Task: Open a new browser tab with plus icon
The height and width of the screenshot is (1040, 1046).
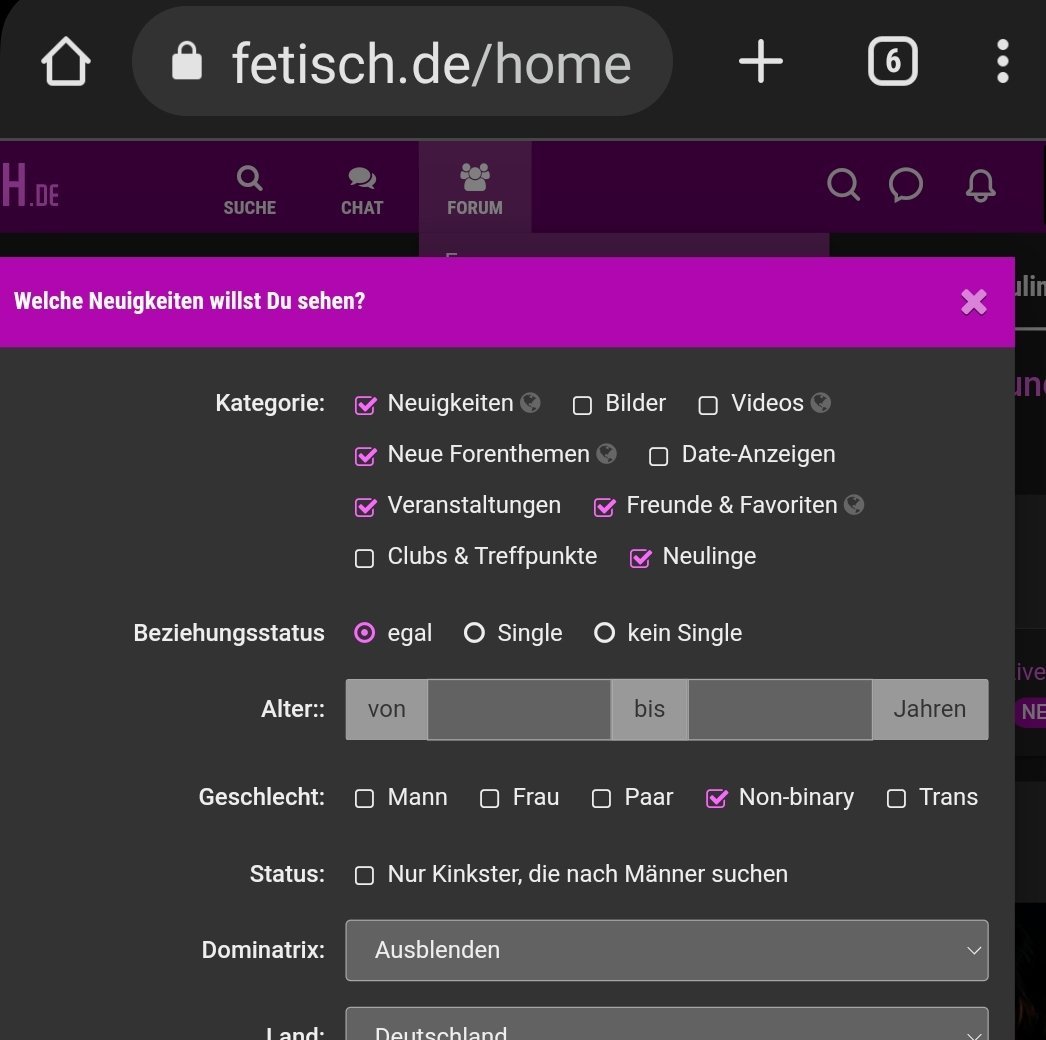Action: pos(760,61)
